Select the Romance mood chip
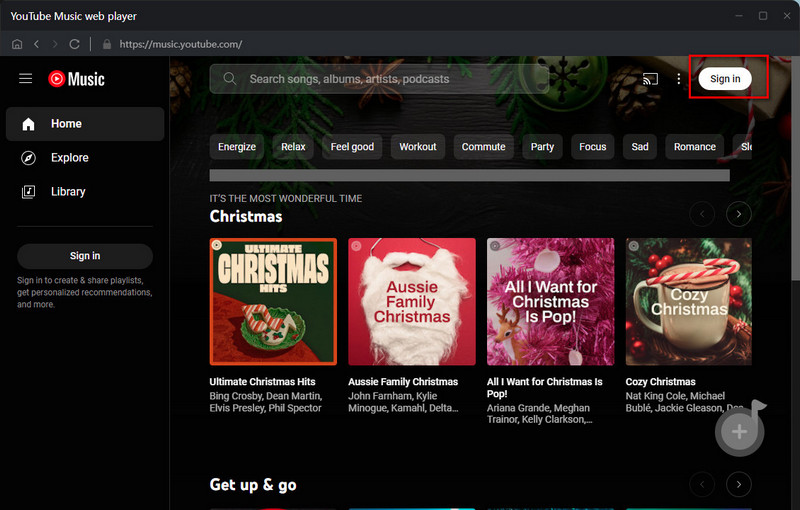 pyautogui.click(x=694, y=147)
